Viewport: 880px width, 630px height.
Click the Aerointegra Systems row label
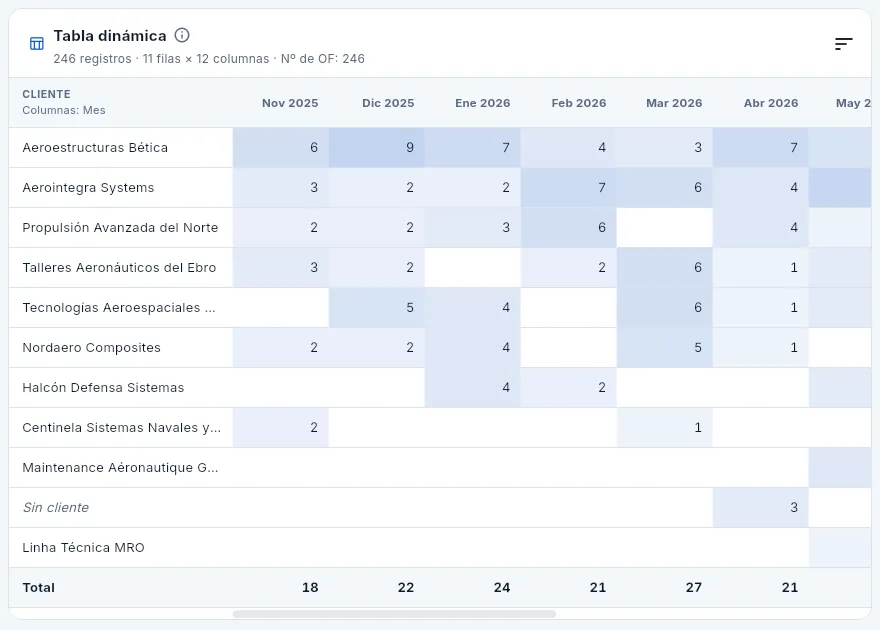[x=88, y=187]
